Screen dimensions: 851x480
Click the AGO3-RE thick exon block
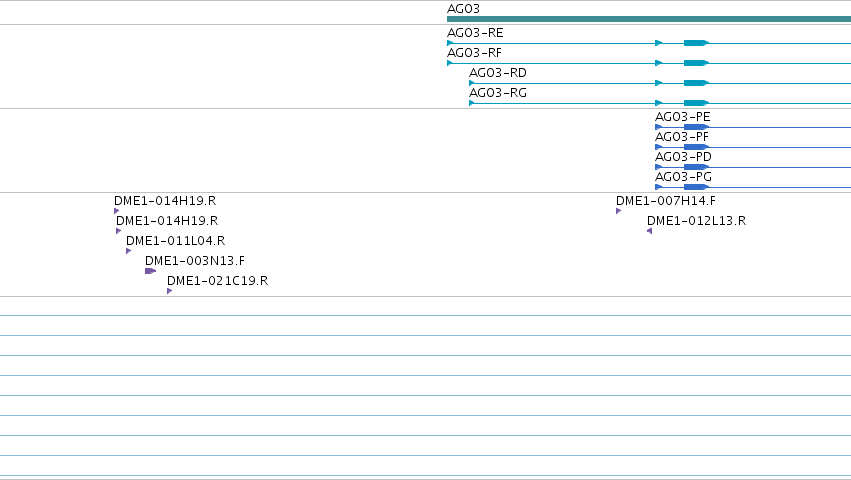pyautogui.click(x=696, y=43)
